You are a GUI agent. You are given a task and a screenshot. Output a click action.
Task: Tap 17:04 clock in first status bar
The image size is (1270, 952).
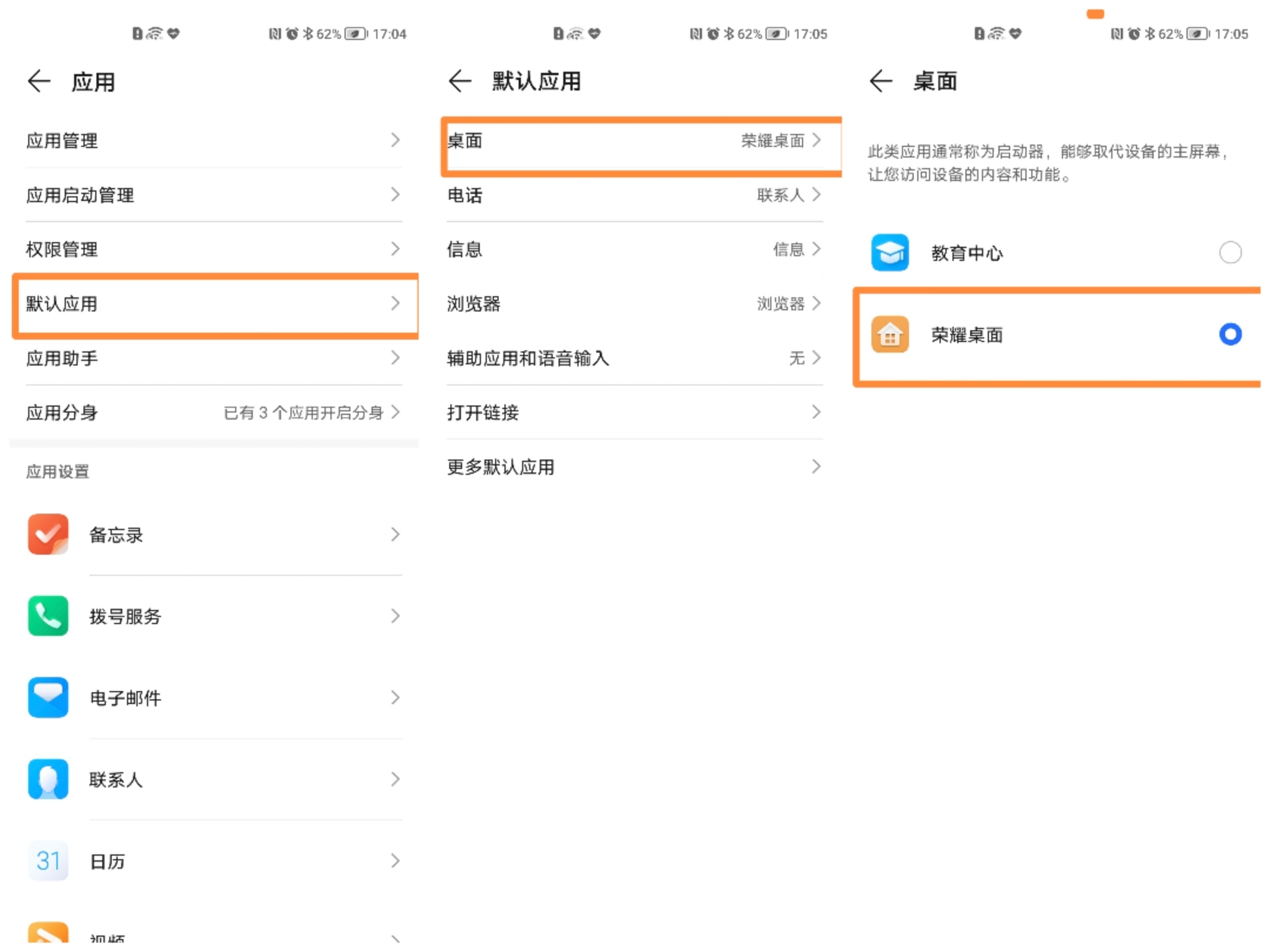click(x=389, y=34)
